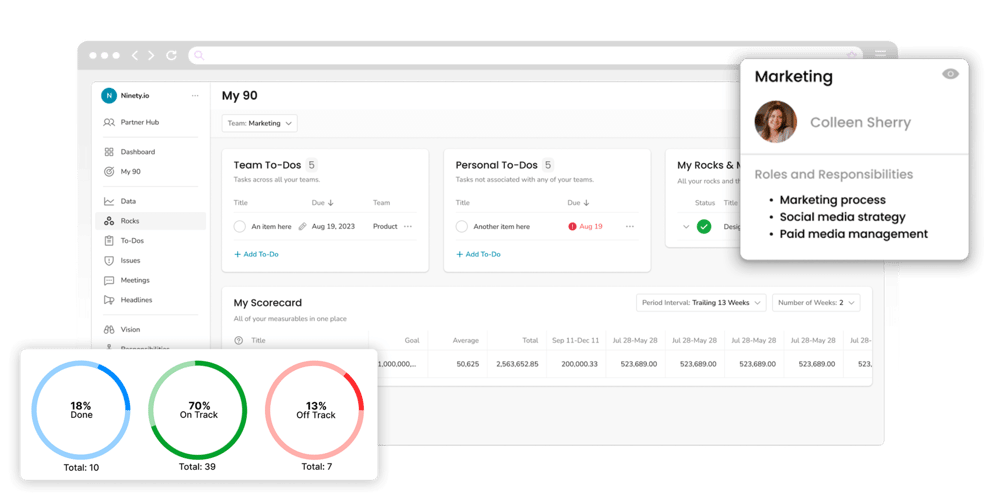Screen dimensions: 1000x501
Task: Click the Team To-Dos count badge 5
Action: [x=311, y=165]
